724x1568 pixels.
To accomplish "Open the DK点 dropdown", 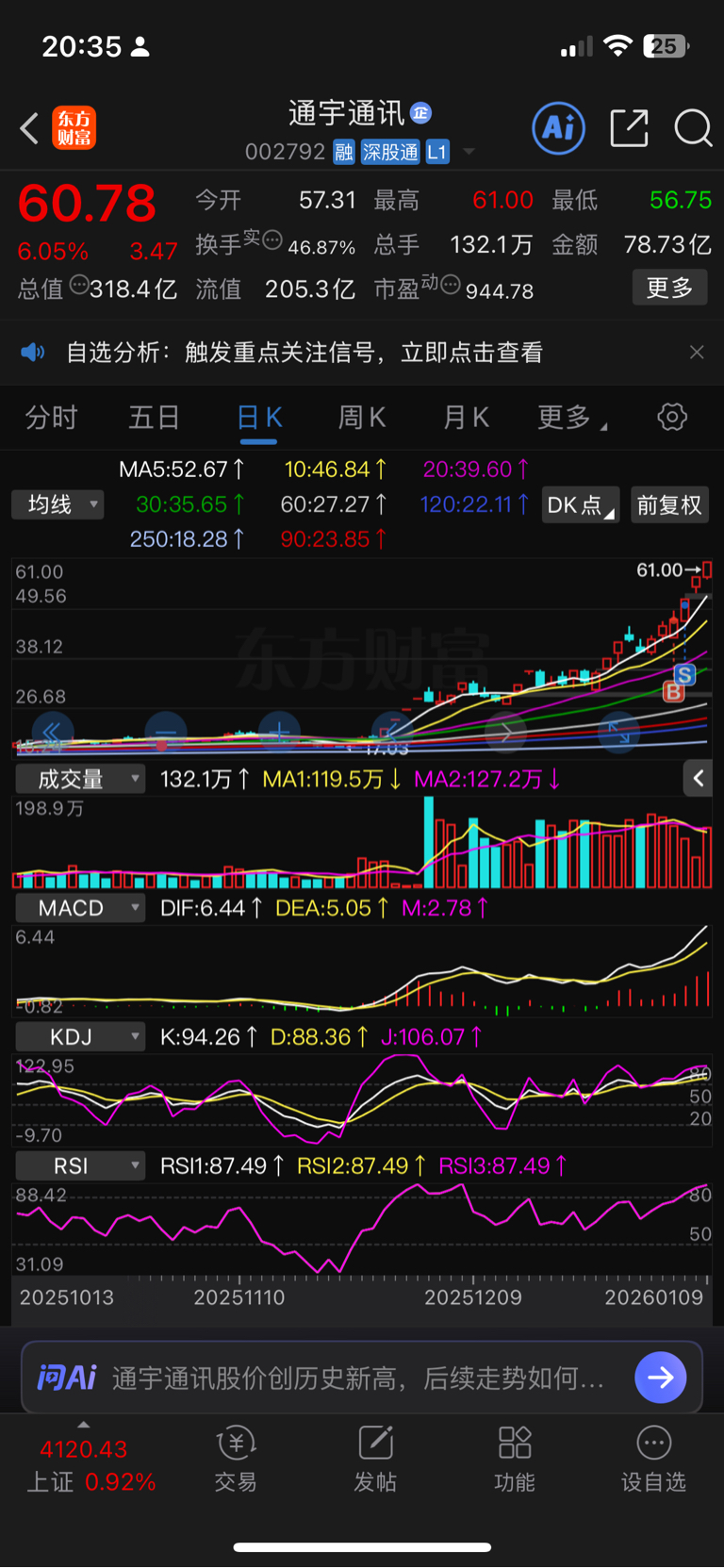I will [581, 505].
